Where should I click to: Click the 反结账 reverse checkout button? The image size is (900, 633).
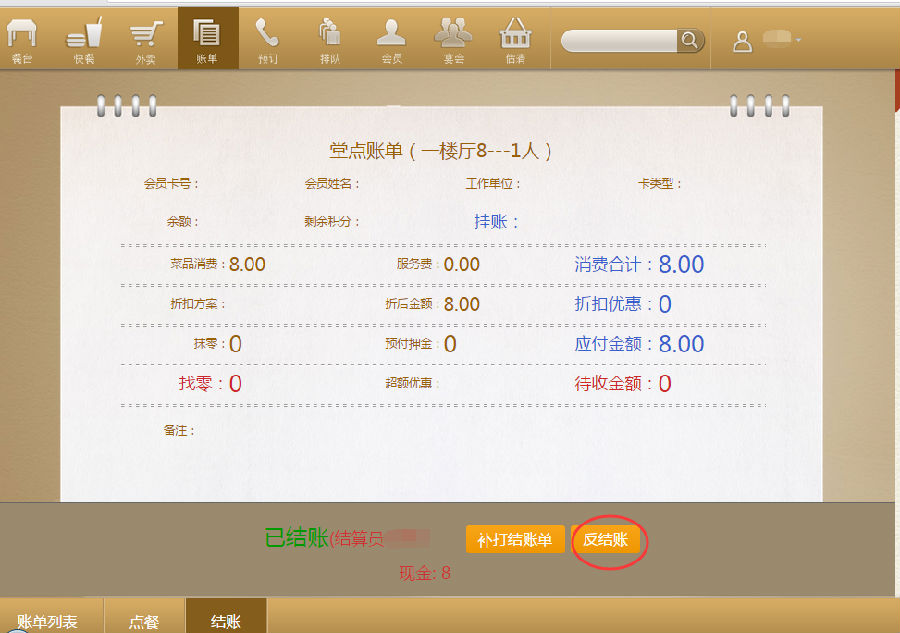pos(606,540)
